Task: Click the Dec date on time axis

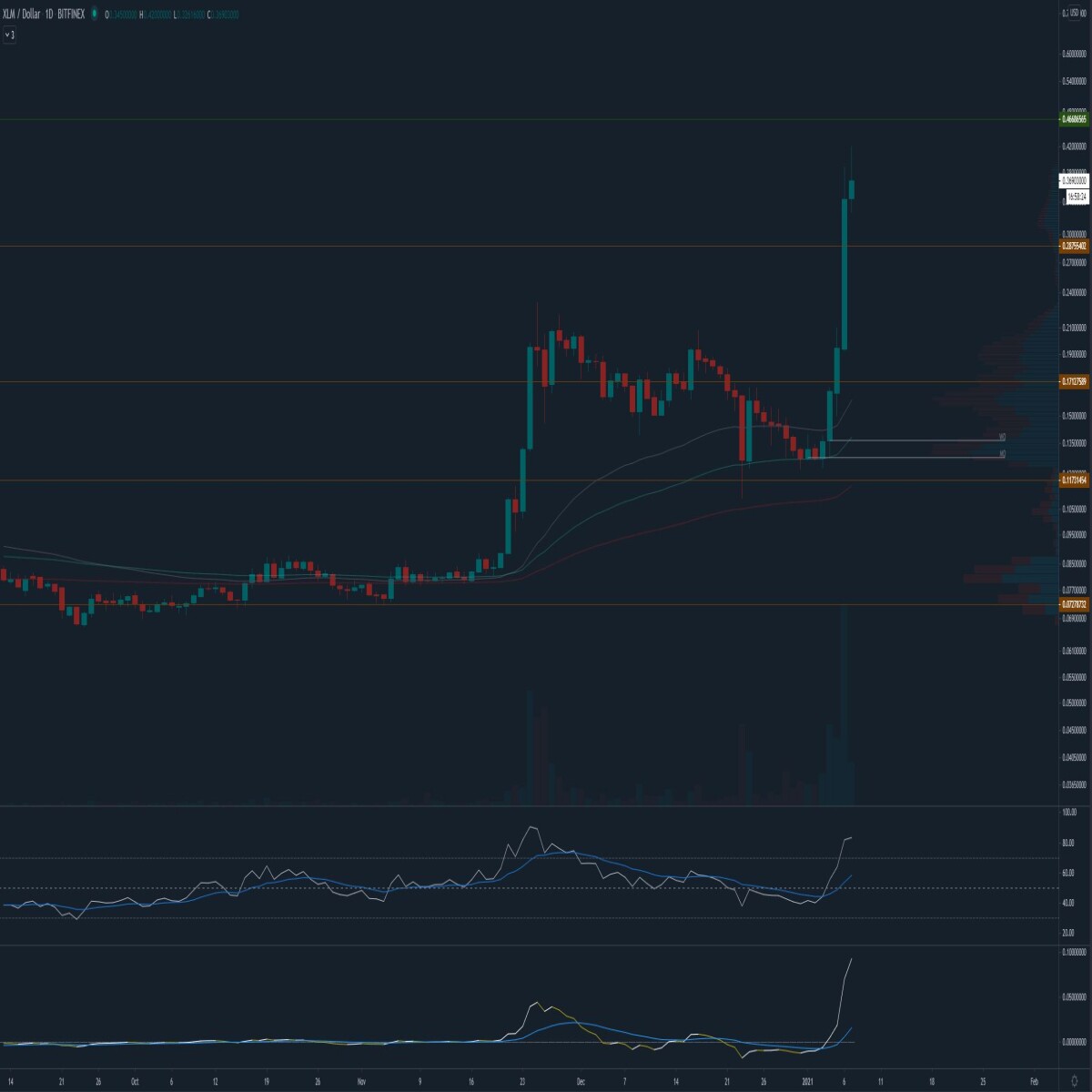Action: tap(580, 1082)
